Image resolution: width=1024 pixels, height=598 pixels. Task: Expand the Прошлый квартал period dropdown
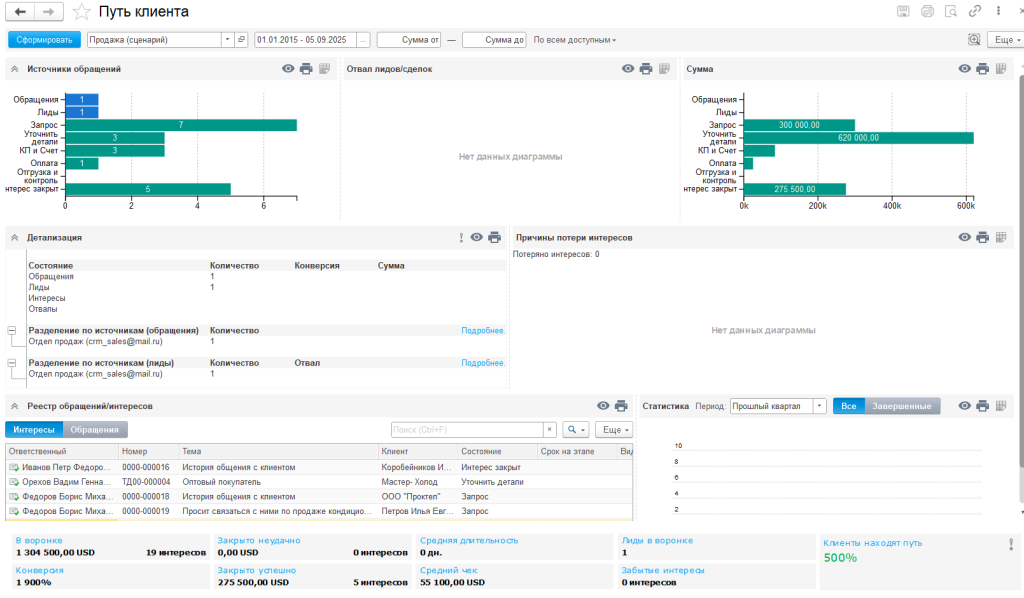(819, 406)
